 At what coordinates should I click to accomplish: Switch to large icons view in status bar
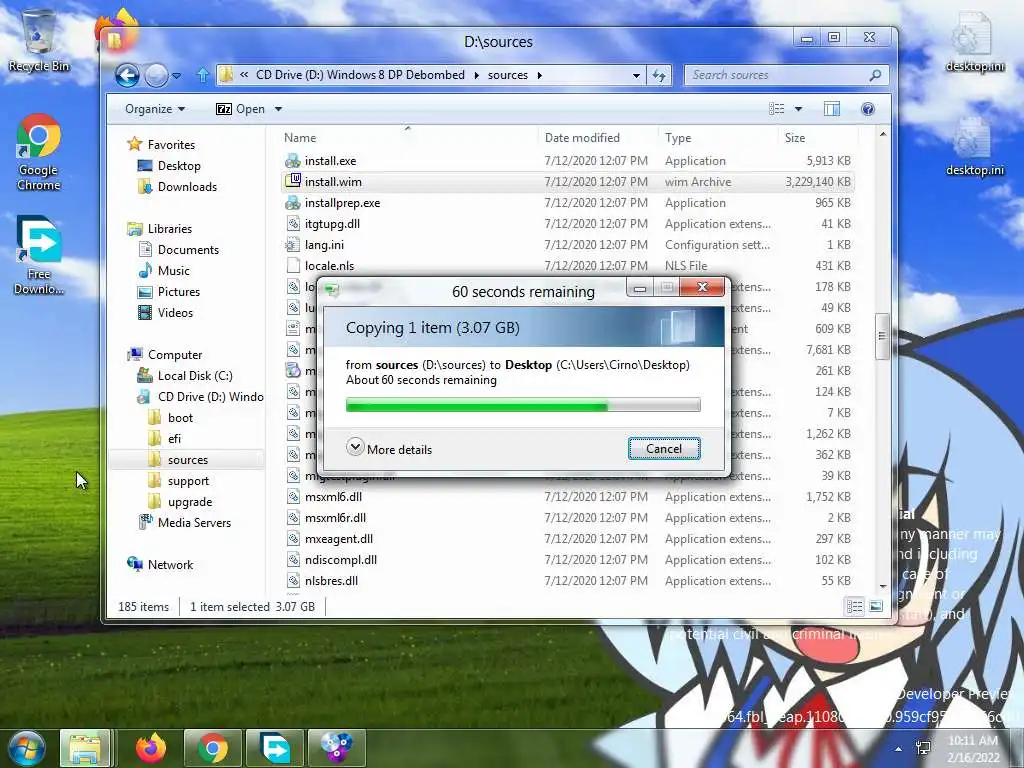point(876,607)
